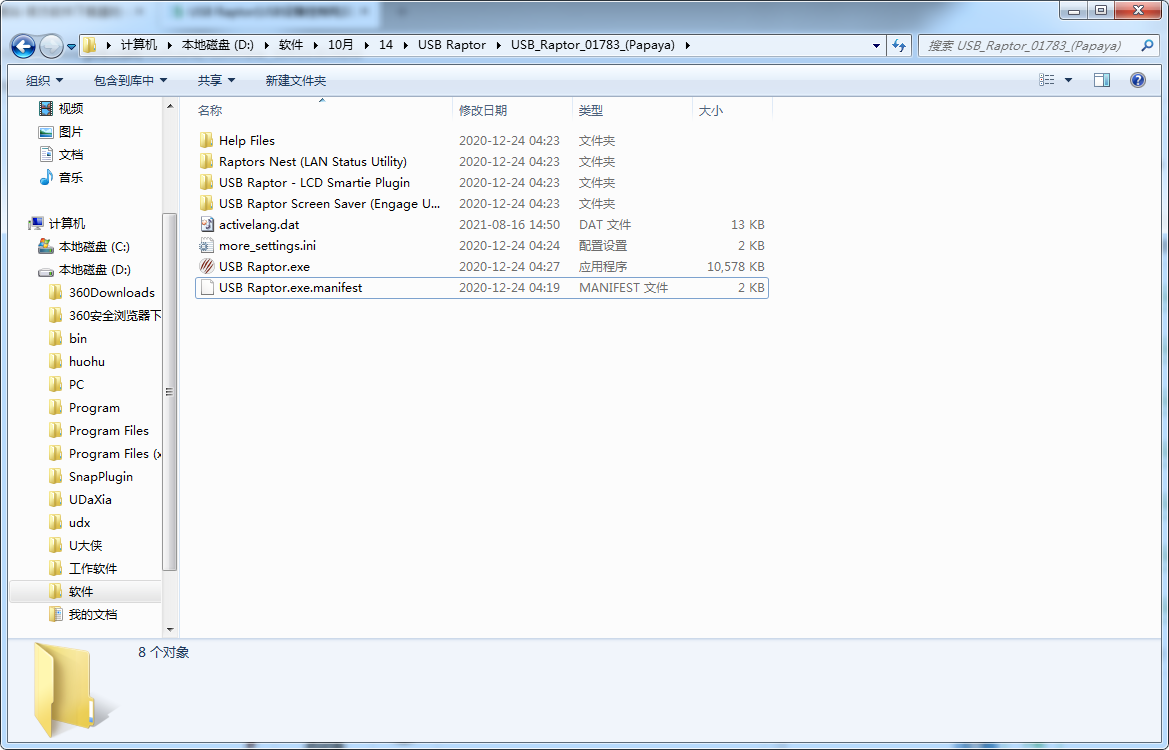
Task: Select bin folder in sidebar
Action: pyautogui.click(x=68, y=338)
